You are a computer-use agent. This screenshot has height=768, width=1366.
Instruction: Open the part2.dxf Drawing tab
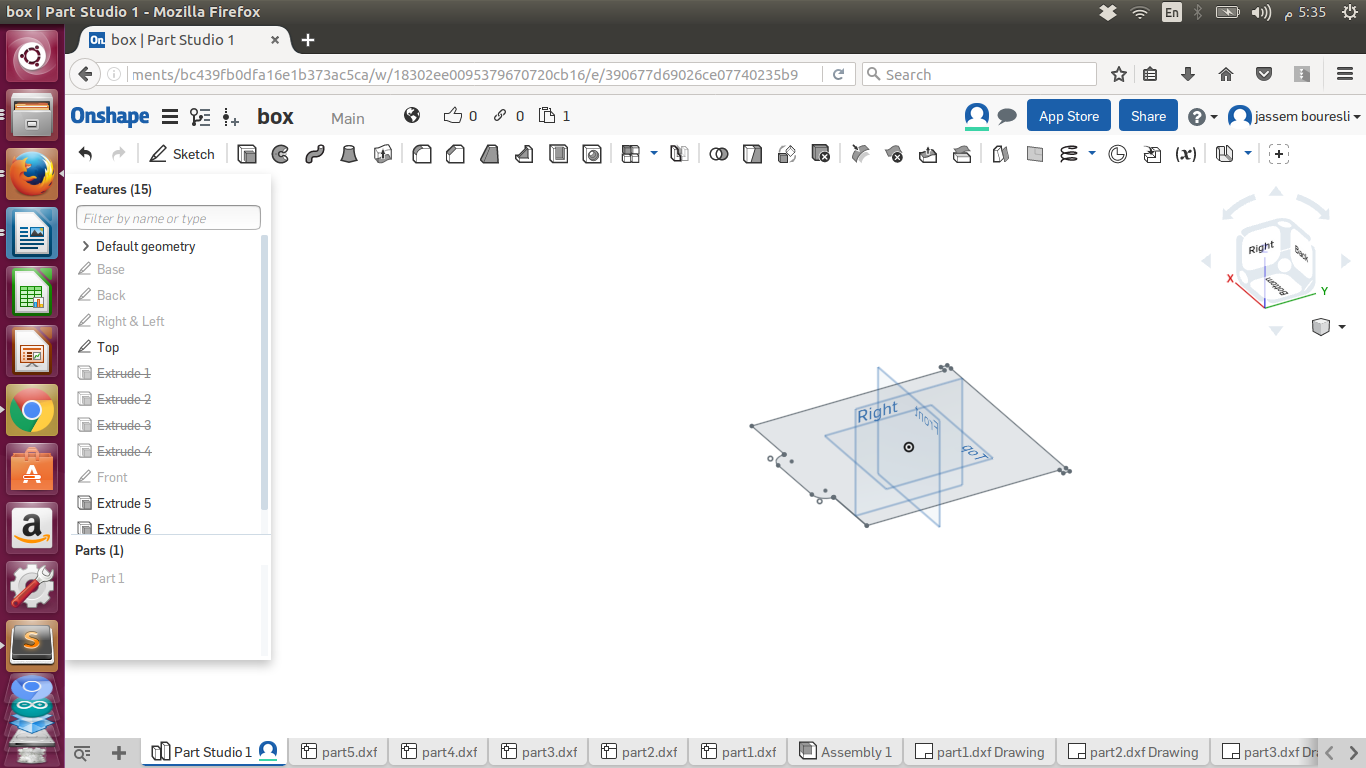[x=1134, y=752]
